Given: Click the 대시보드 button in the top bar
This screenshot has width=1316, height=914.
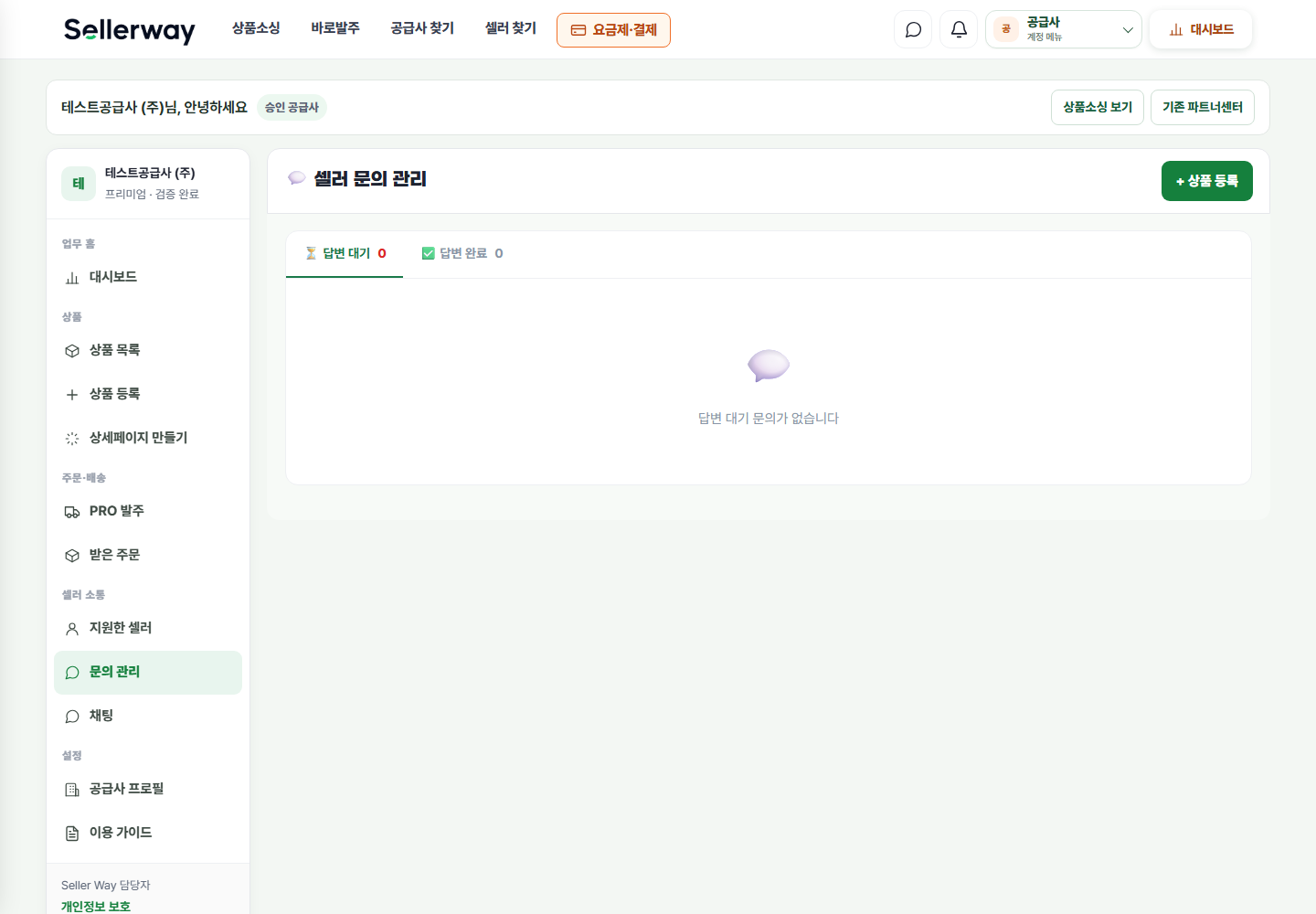Looking at the screenshot, I should point(1201,29).
